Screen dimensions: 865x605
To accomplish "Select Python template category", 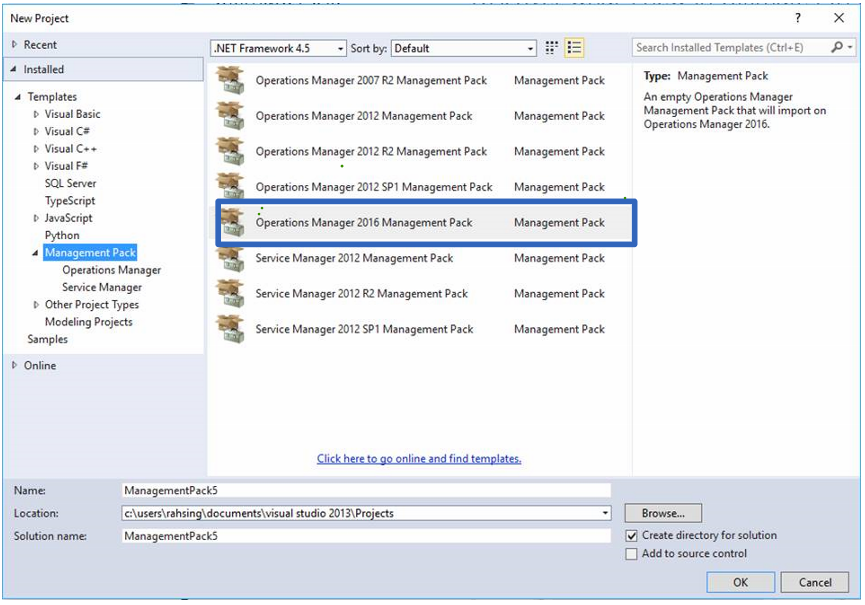I will pos(62,235).
